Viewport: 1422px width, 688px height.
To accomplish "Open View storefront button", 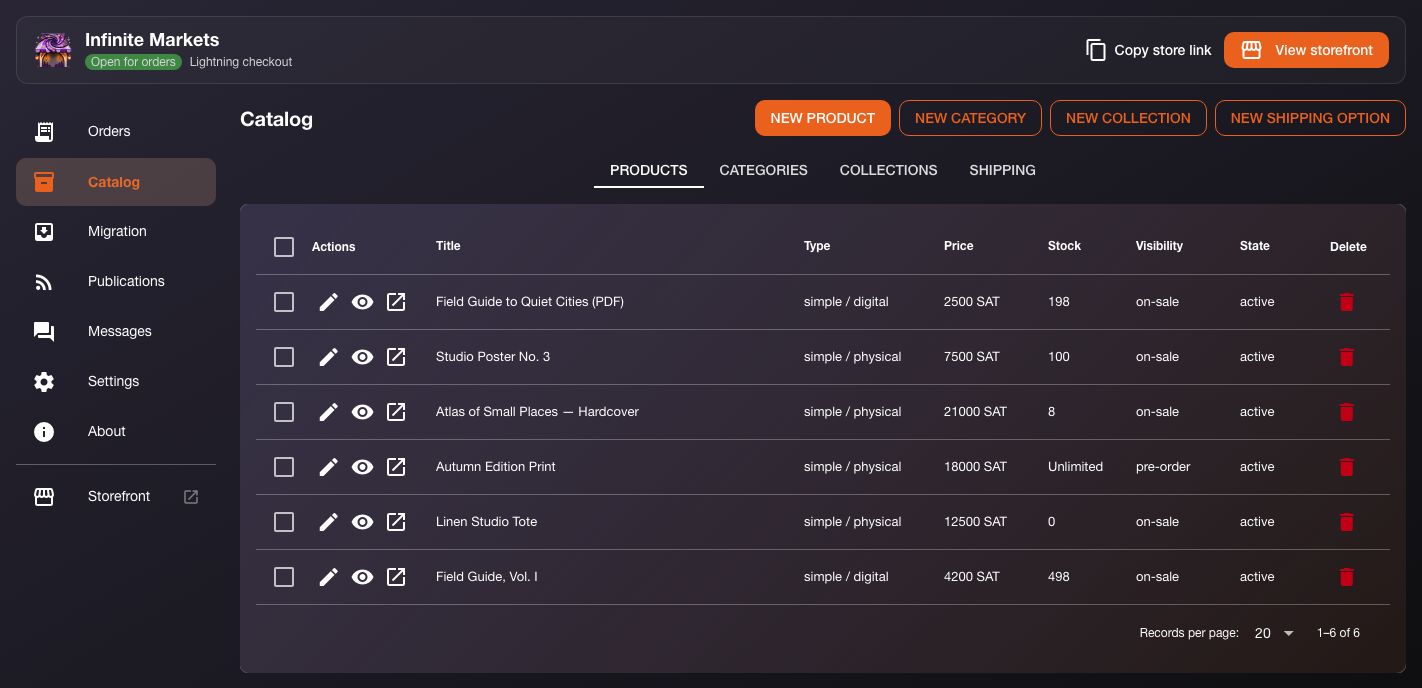I will click(1306, 50).
